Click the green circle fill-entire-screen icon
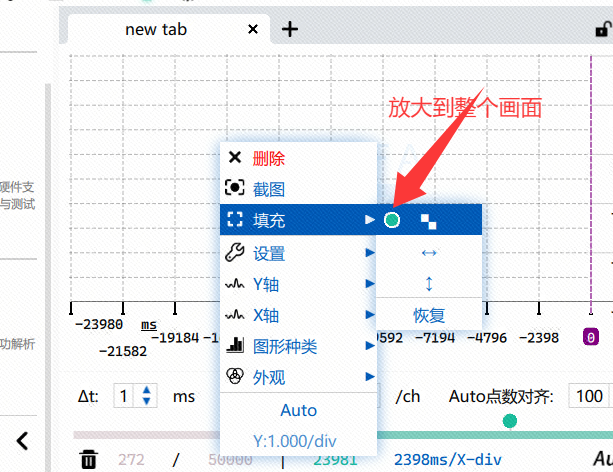The height and width of the screenshot is (472, 613). [x=392, y=220]
